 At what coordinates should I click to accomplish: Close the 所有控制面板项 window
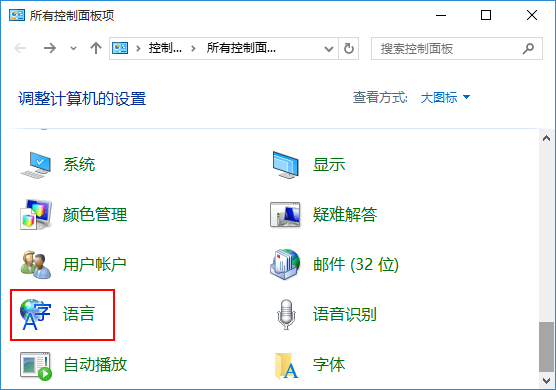click(532, 16)
